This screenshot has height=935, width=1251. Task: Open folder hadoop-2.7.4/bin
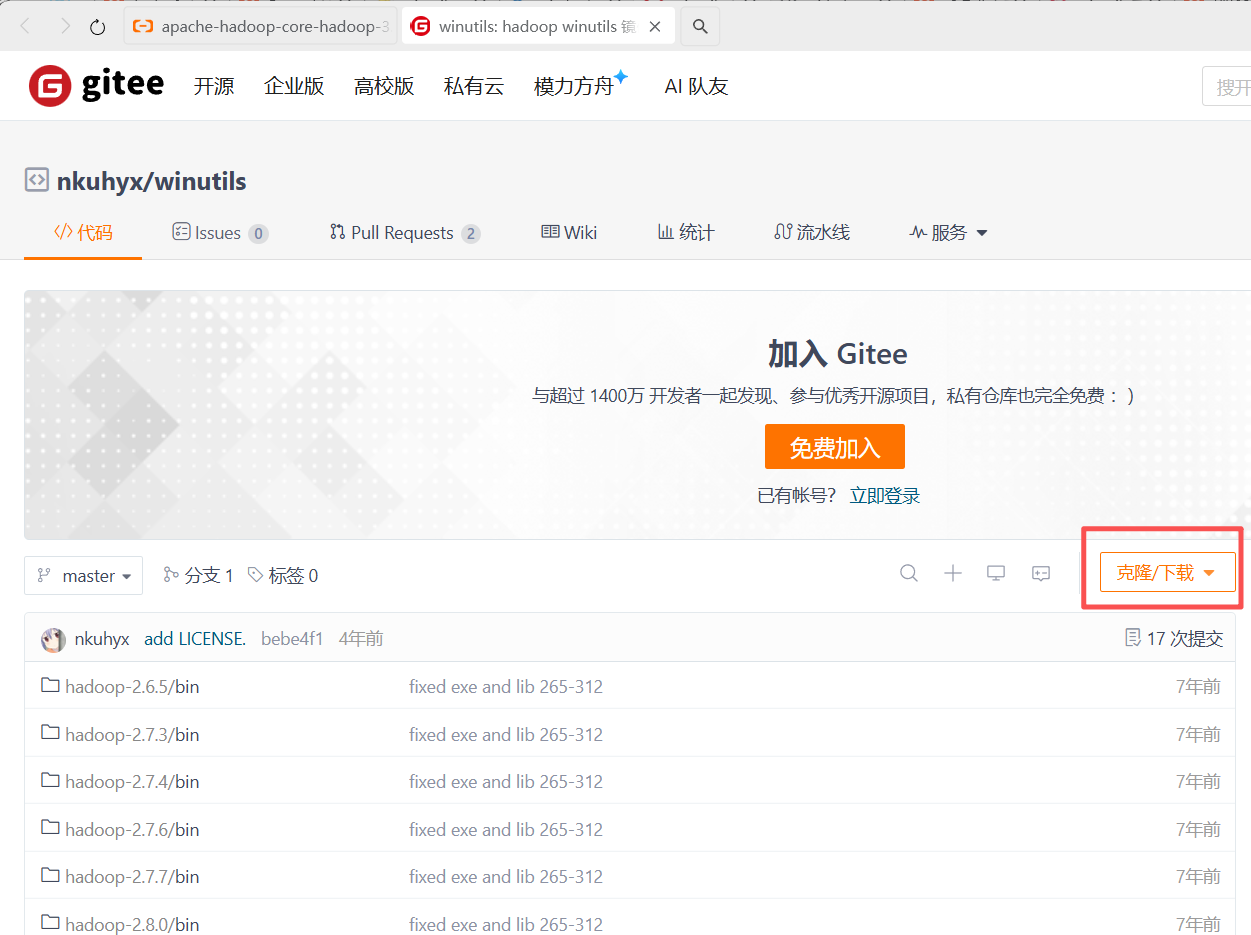(x=132, y=782)
